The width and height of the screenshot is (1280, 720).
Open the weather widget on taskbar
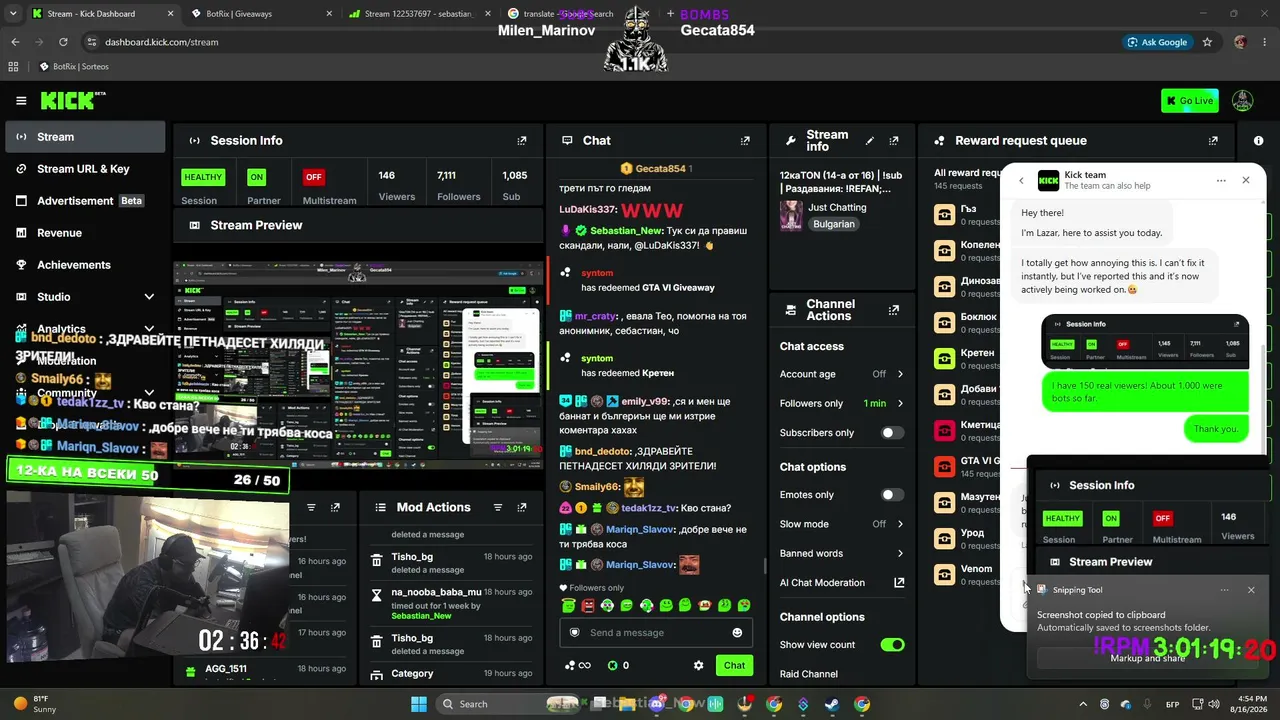[x=33, y=704]
